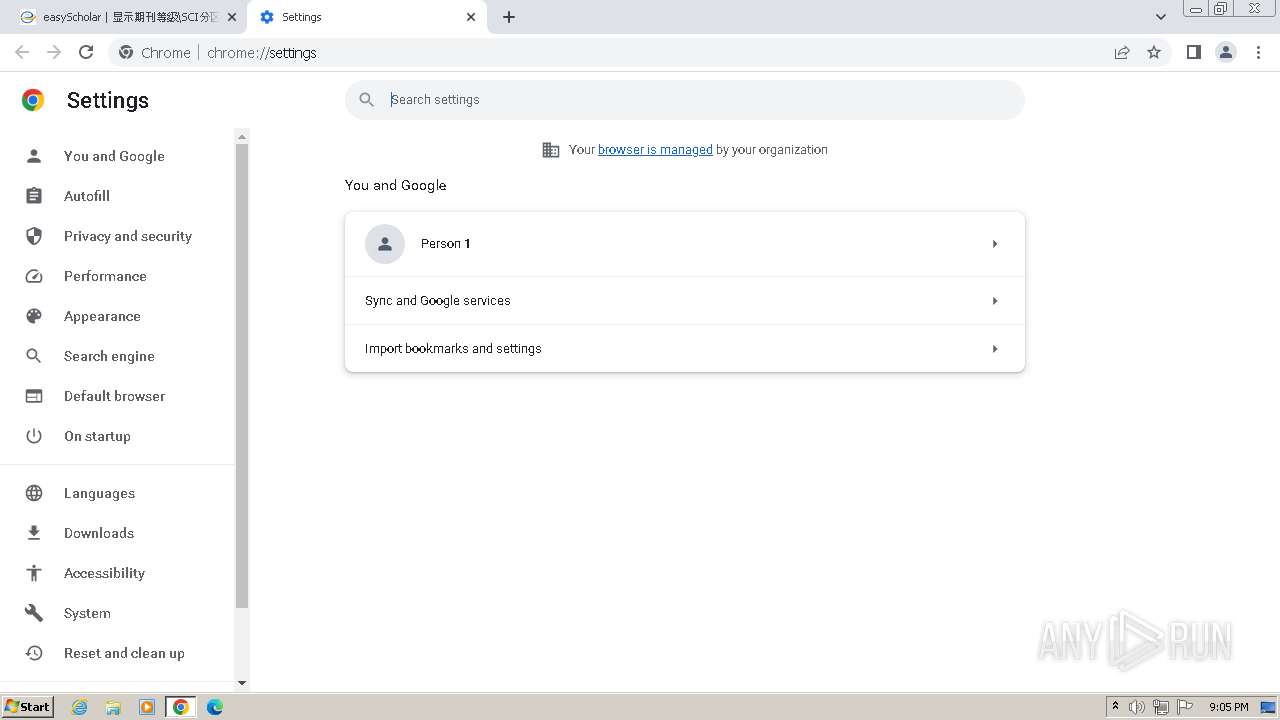Open the Appearance section

coord(102,316)
